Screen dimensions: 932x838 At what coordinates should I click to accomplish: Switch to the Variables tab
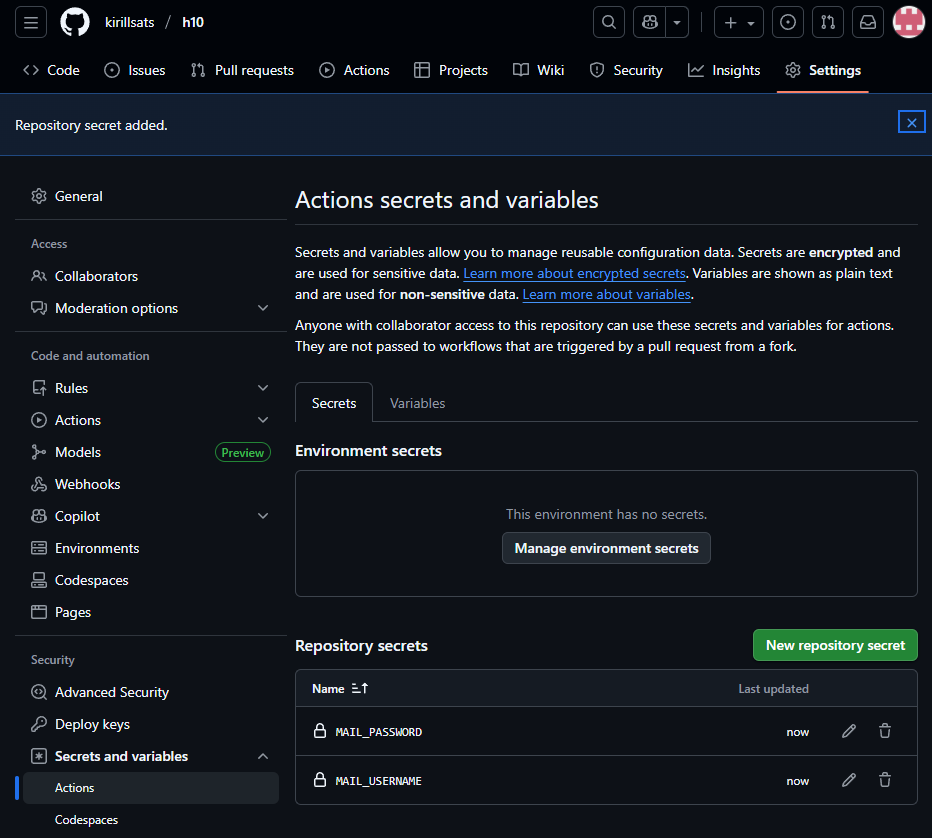(x=417, y=403)
